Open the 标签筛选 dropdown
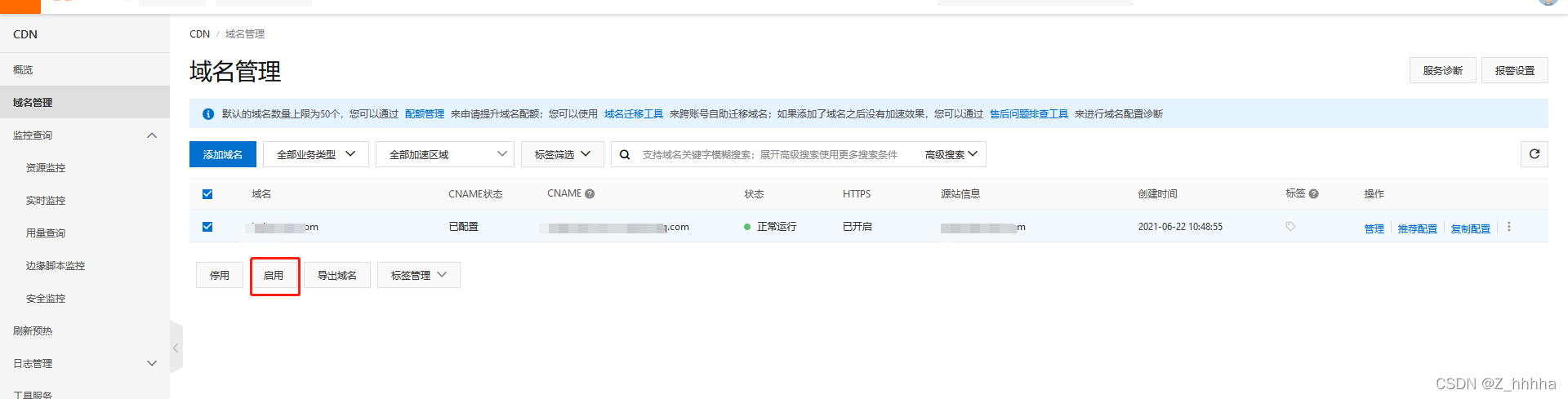This screenshot has width=1568, height=399. pos(562,154)
